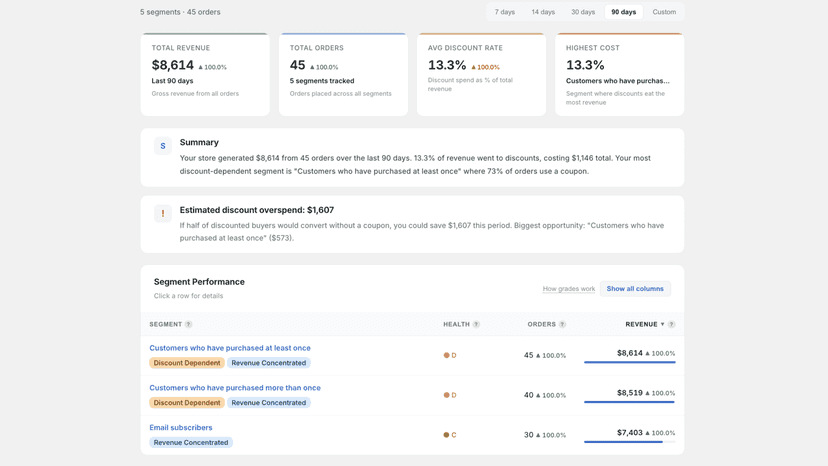Click the 40 orders value
The width and height of the screenshot is (828, 466).
point(529,395)
